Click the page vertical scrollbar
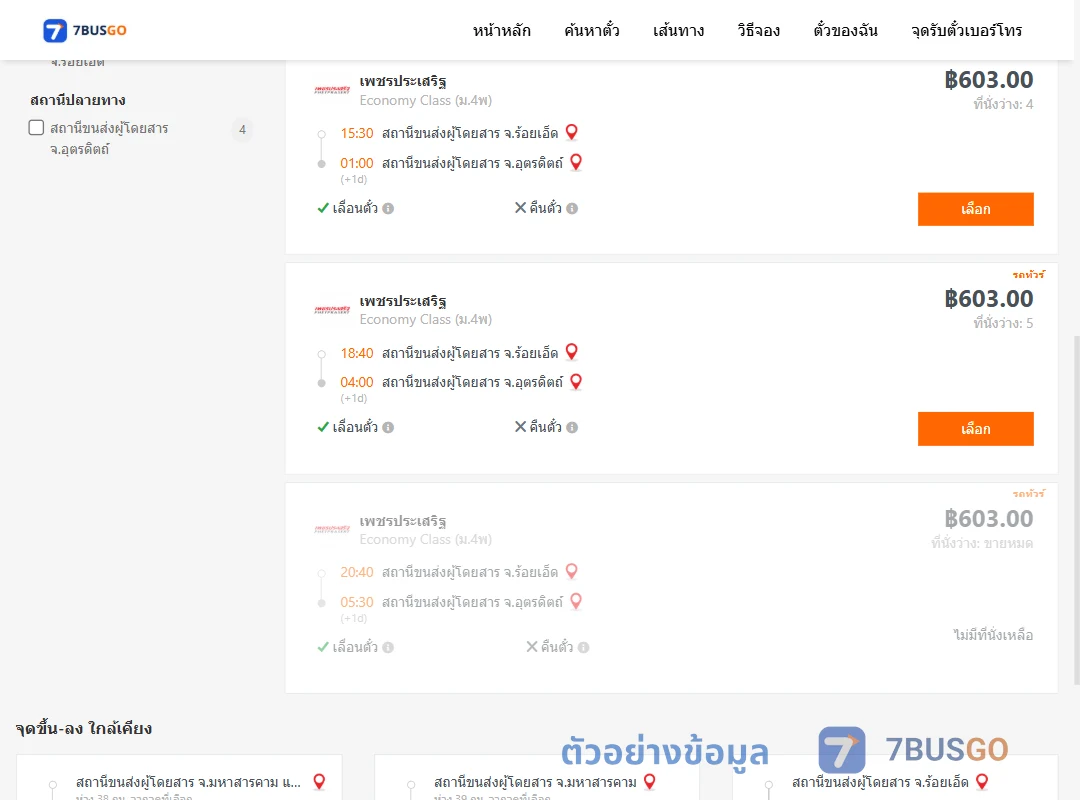The image size is (1080, 800). [1076, 510]
